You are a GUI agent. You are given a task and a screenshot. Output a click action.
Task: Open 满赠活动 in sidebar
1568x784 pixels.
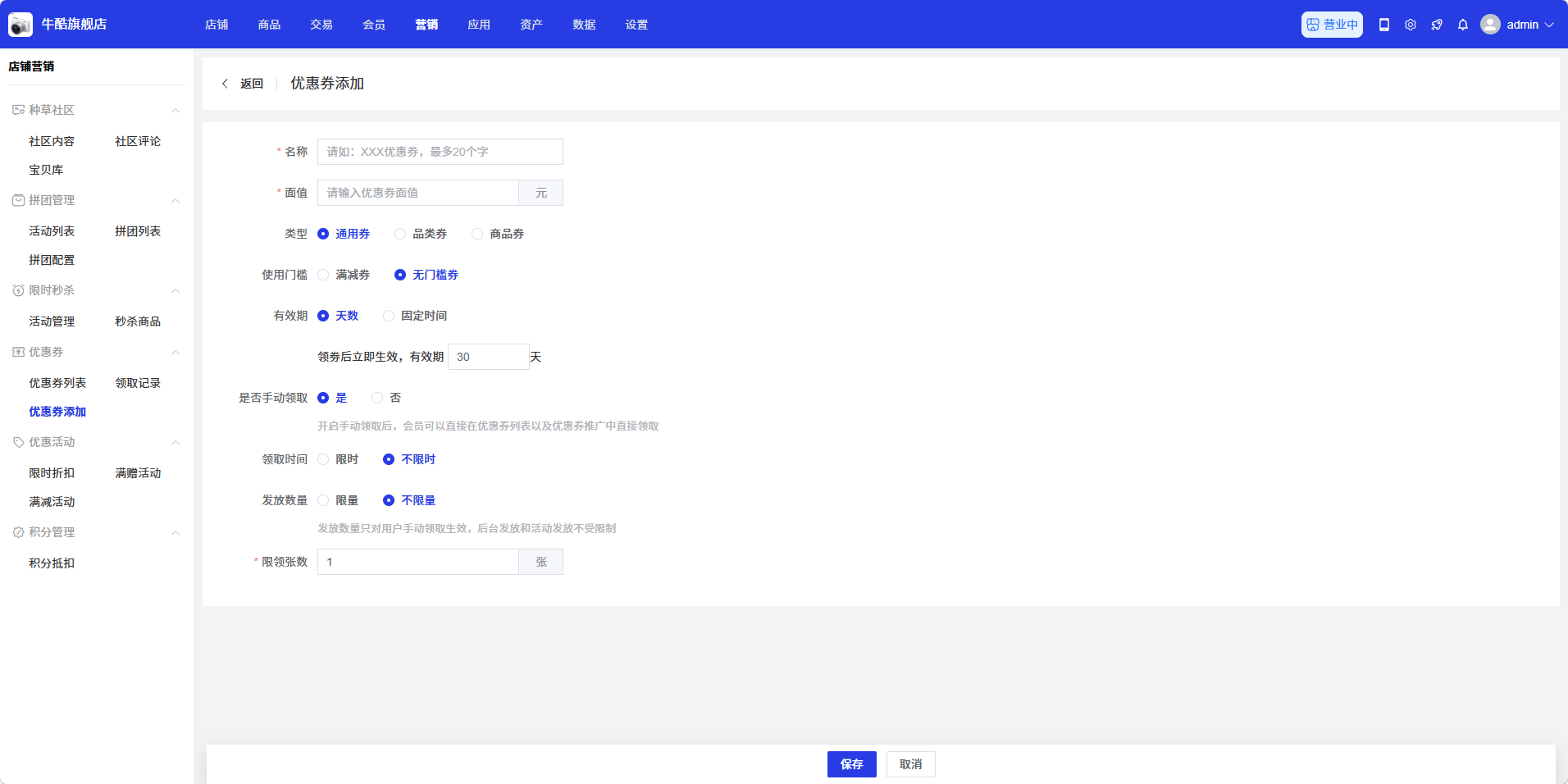138,473
